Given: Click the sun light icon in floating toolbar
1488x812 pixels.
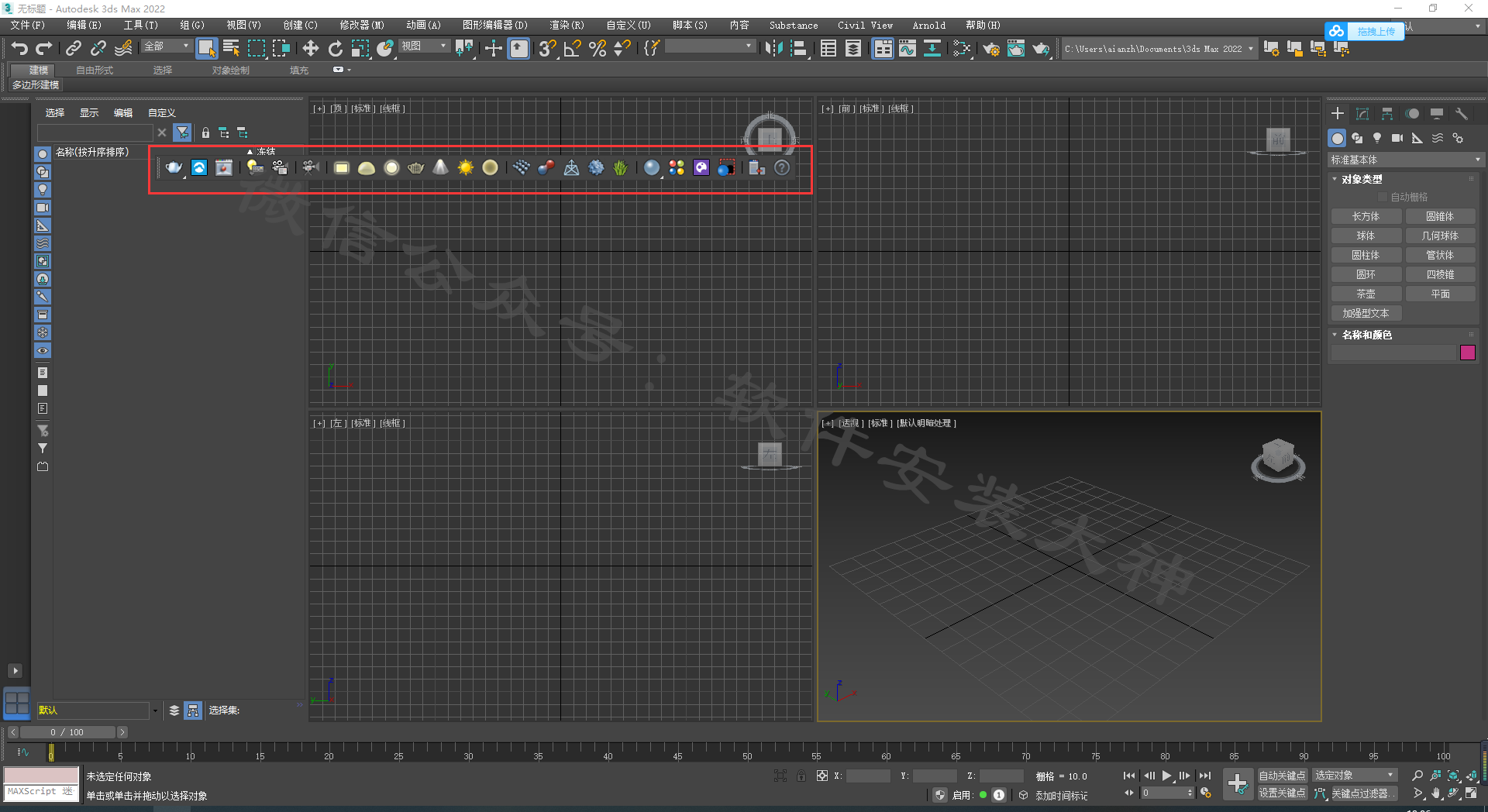Looking at the screenshot, I should click(465, 167).
